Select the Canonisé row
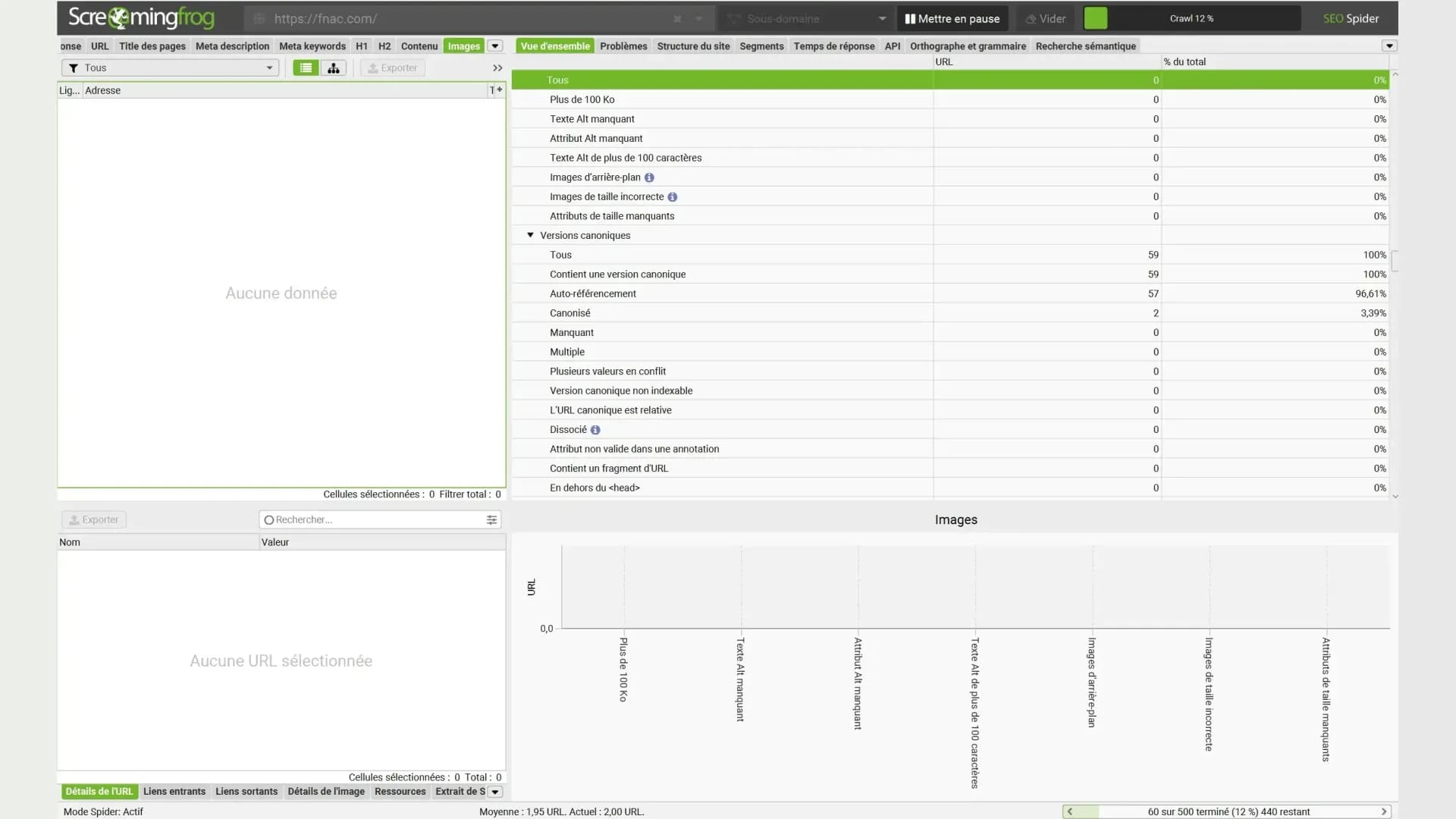The image size is (1456, 819). (x=950, y=313)
